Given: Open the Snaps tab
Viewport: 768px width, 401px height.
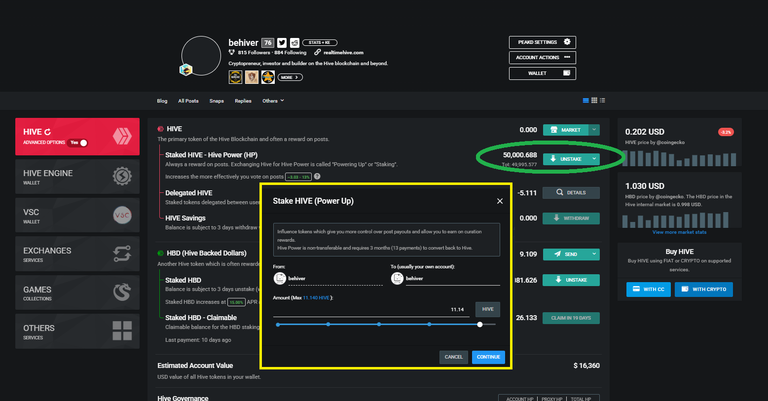Looking at the screenshot, I should (x=216, y=101).
